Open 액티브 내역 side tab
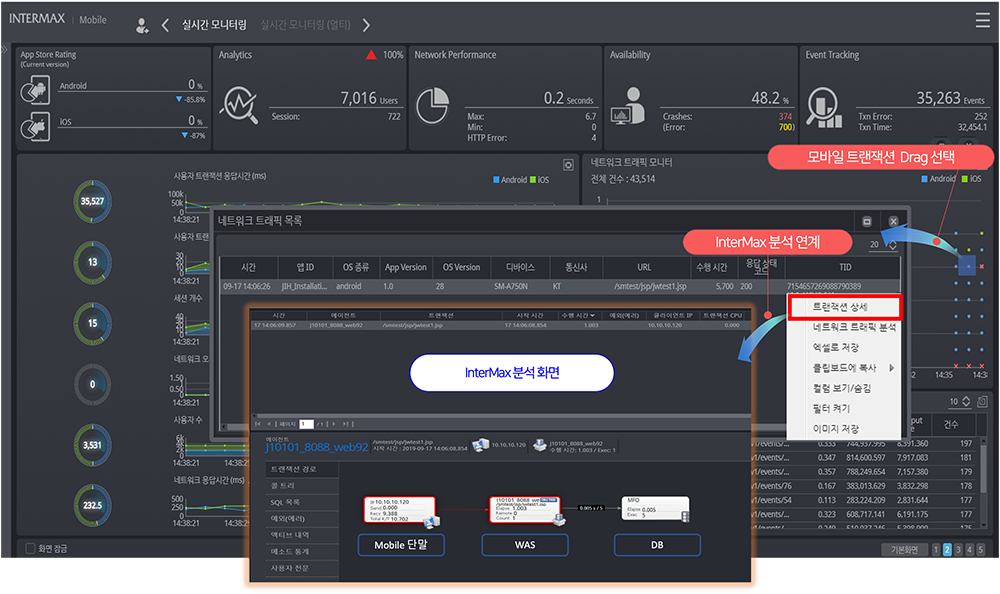This screenshot has height=594, width=1000. 302,535
